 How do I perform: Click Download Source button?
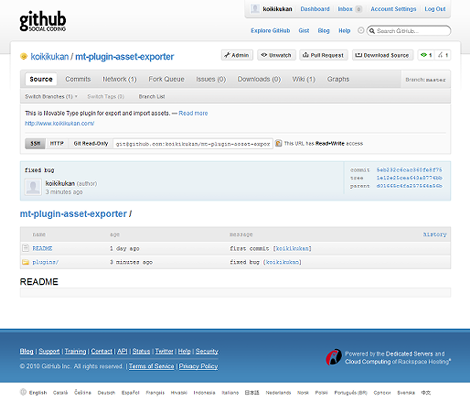pos(383,55)
